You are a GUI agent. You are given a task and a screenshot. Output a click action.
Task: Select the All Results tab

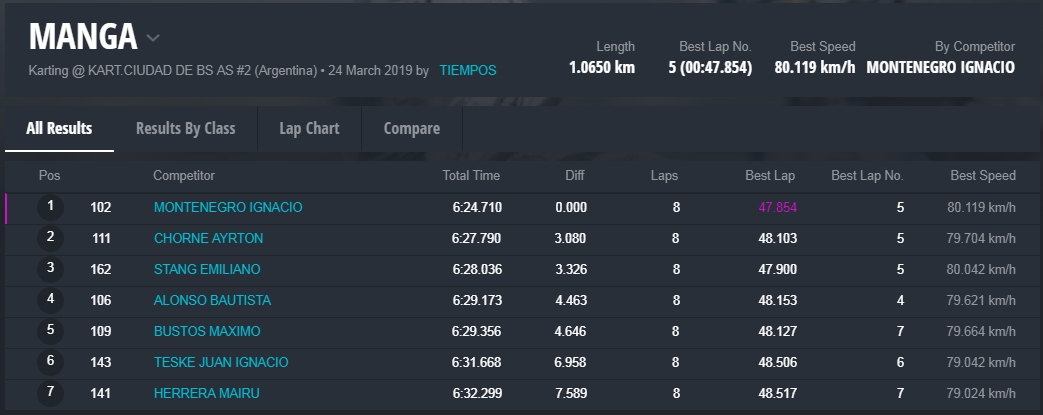pos(59,128)
